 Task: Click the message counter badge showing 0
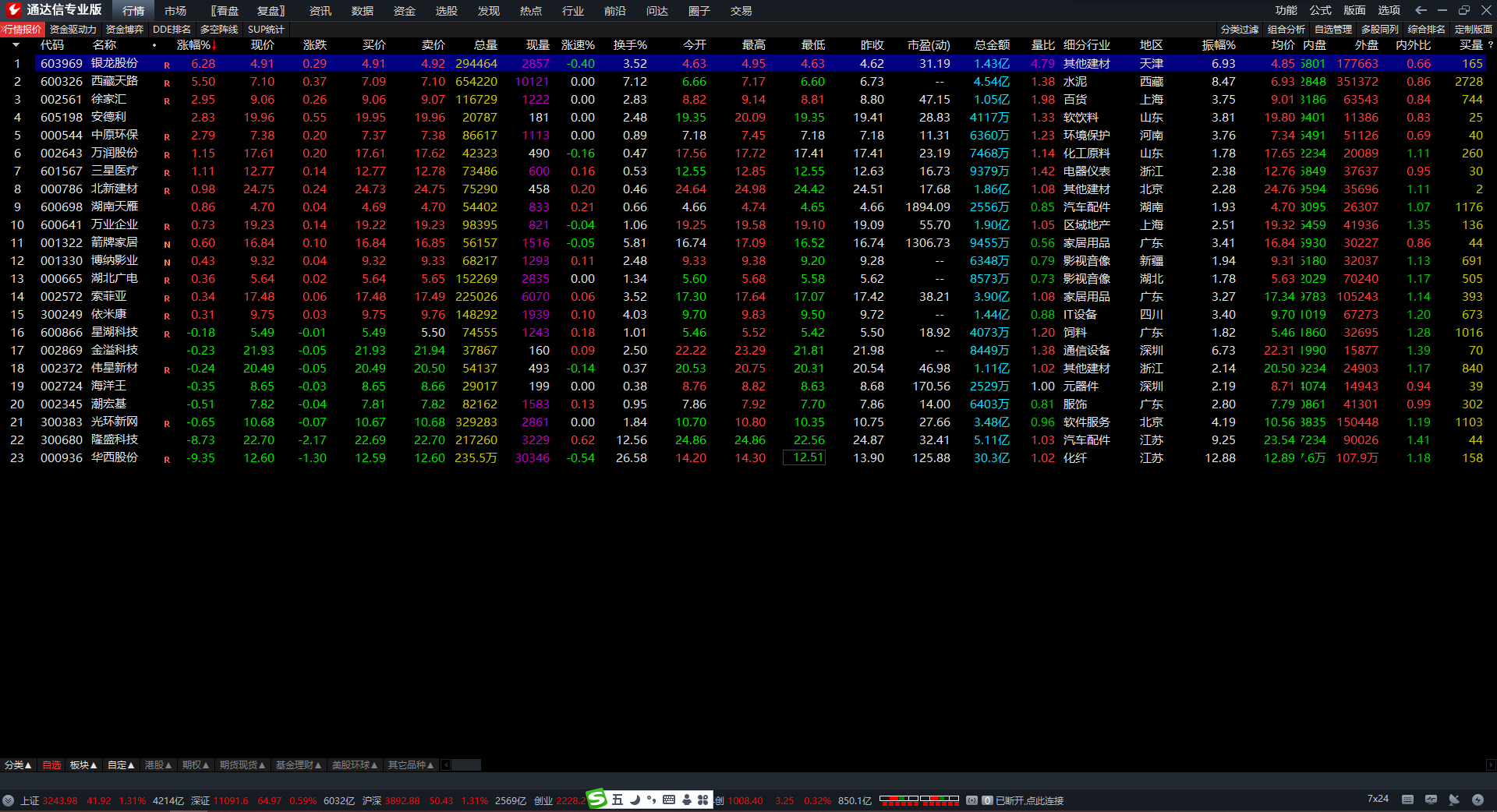987,800
